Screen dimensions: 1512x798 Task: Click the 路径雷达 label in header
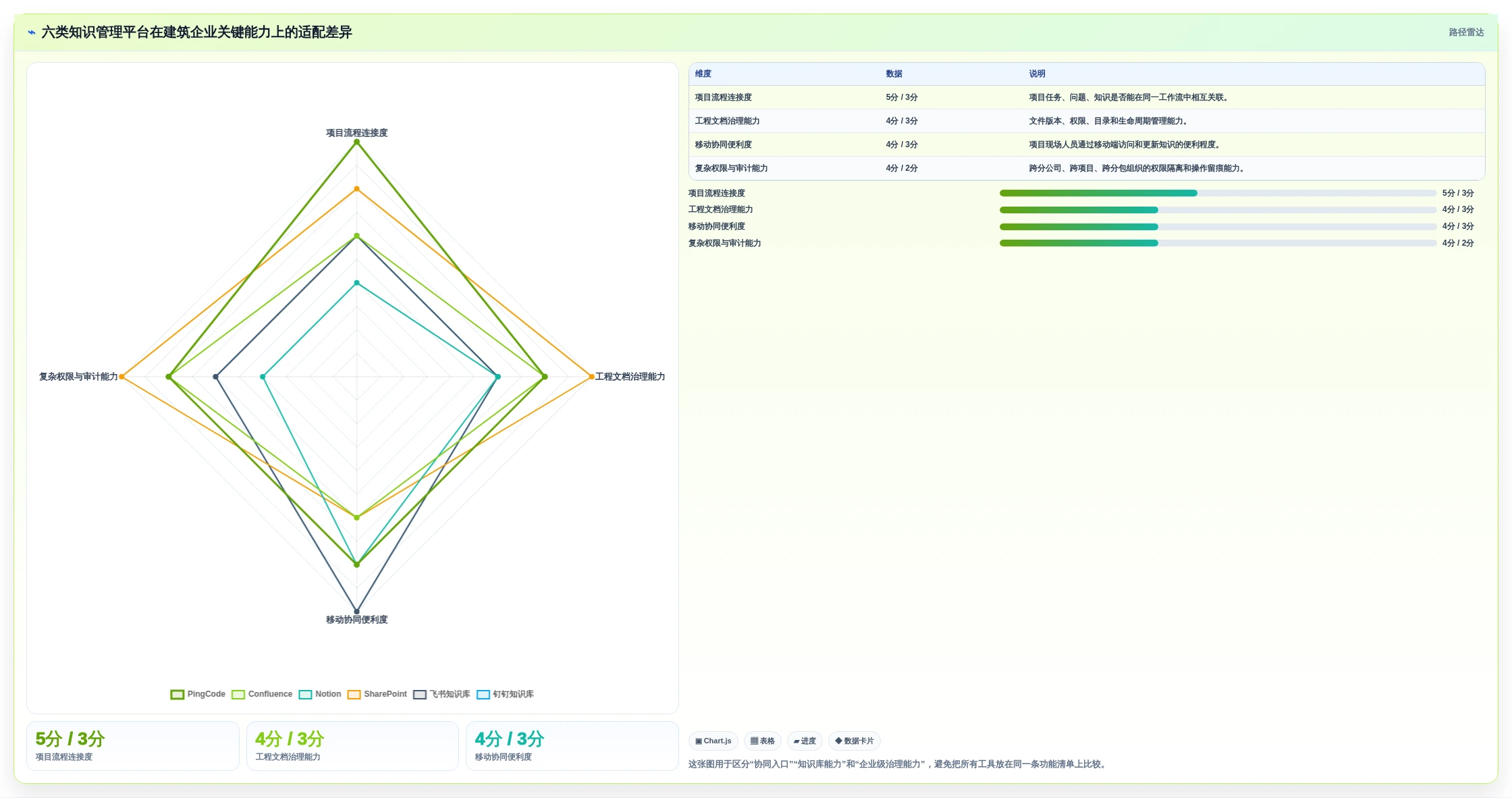click(1466, 32)
